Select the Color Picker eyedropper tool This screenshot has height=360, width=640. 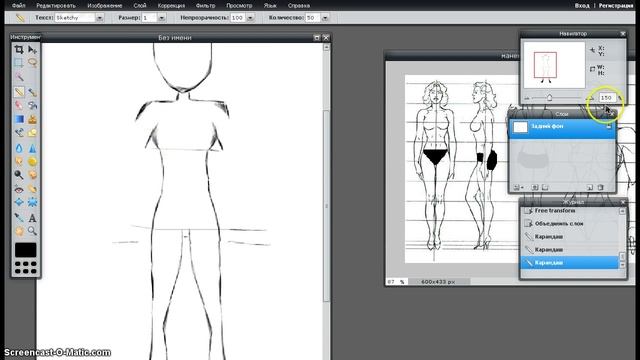coord(19,218)
